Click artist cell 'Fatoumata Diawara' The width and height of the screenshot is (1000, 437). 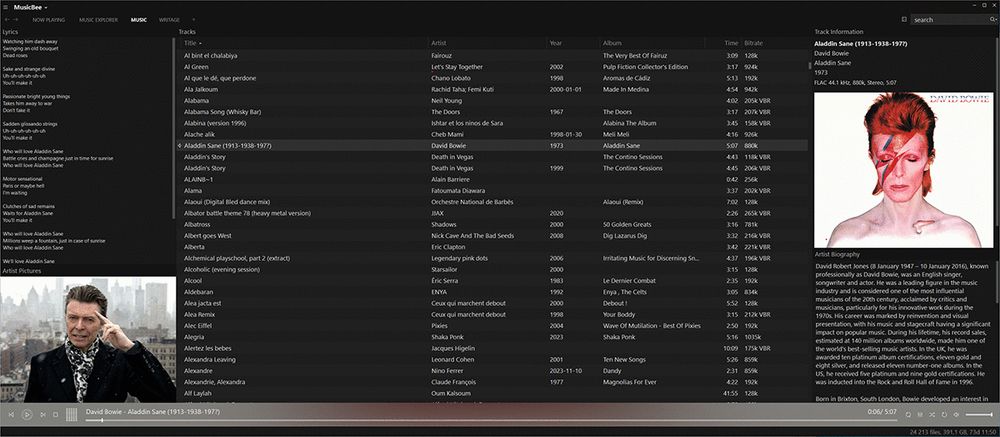[459, 190]
